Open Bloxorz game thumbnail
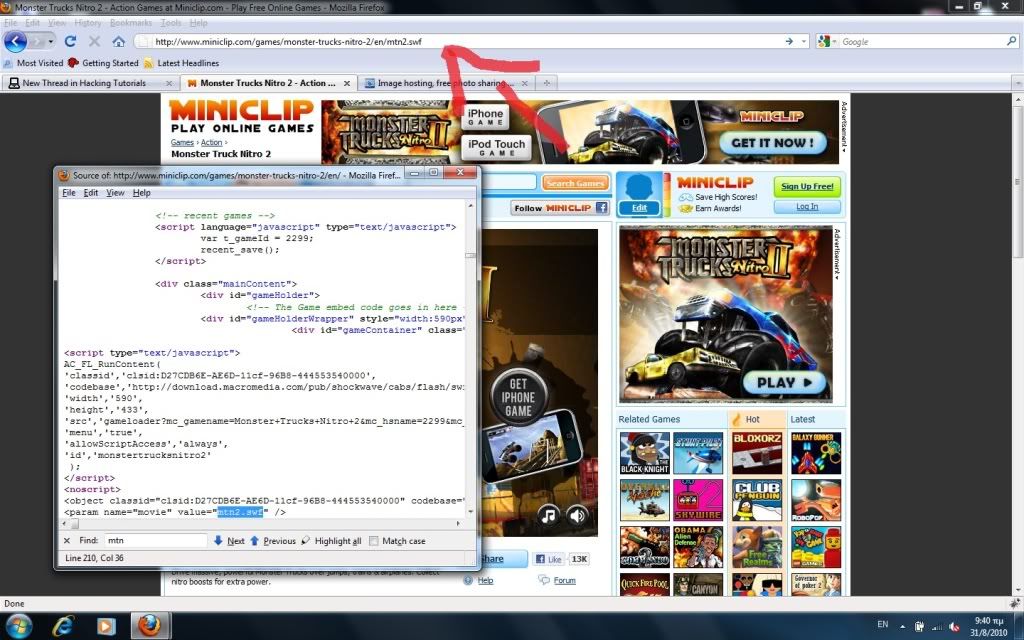1024x640 pixels. [x=757, y=453]
